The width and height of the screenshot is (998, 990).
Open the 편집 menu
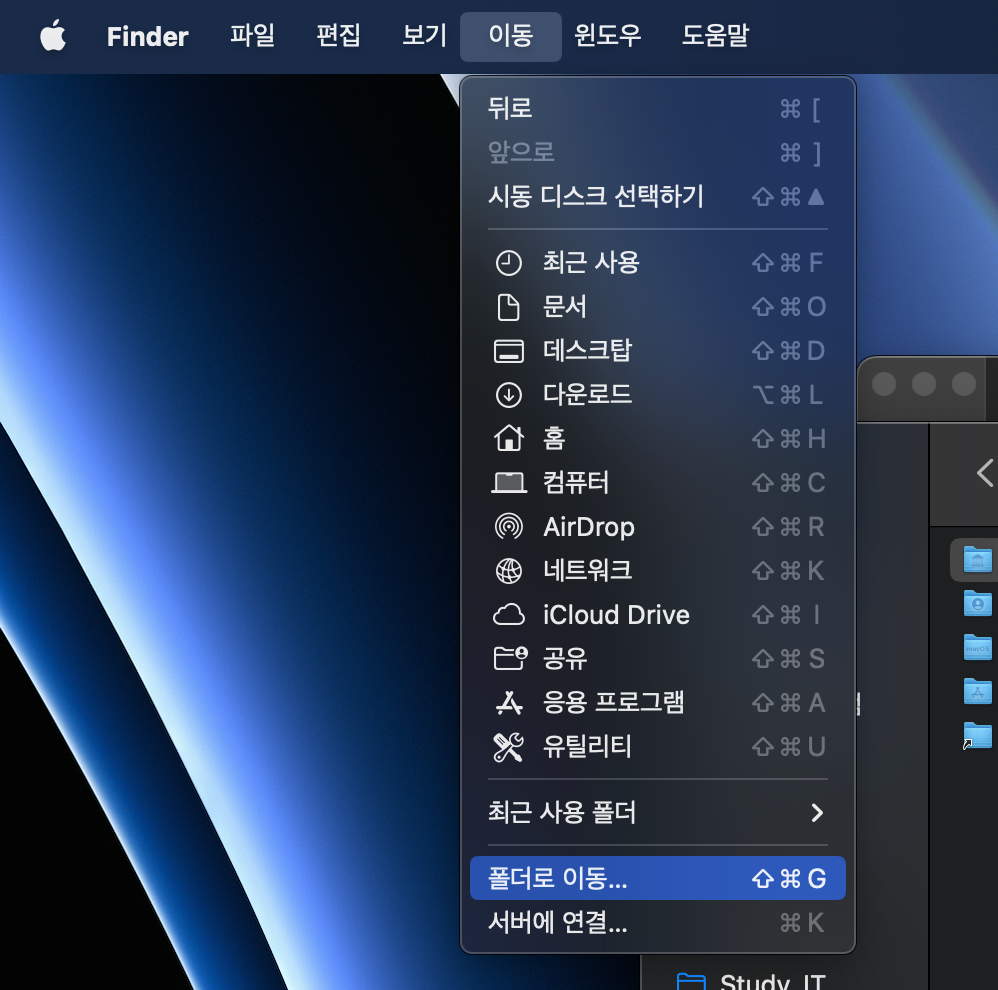(x=339, y=36)
